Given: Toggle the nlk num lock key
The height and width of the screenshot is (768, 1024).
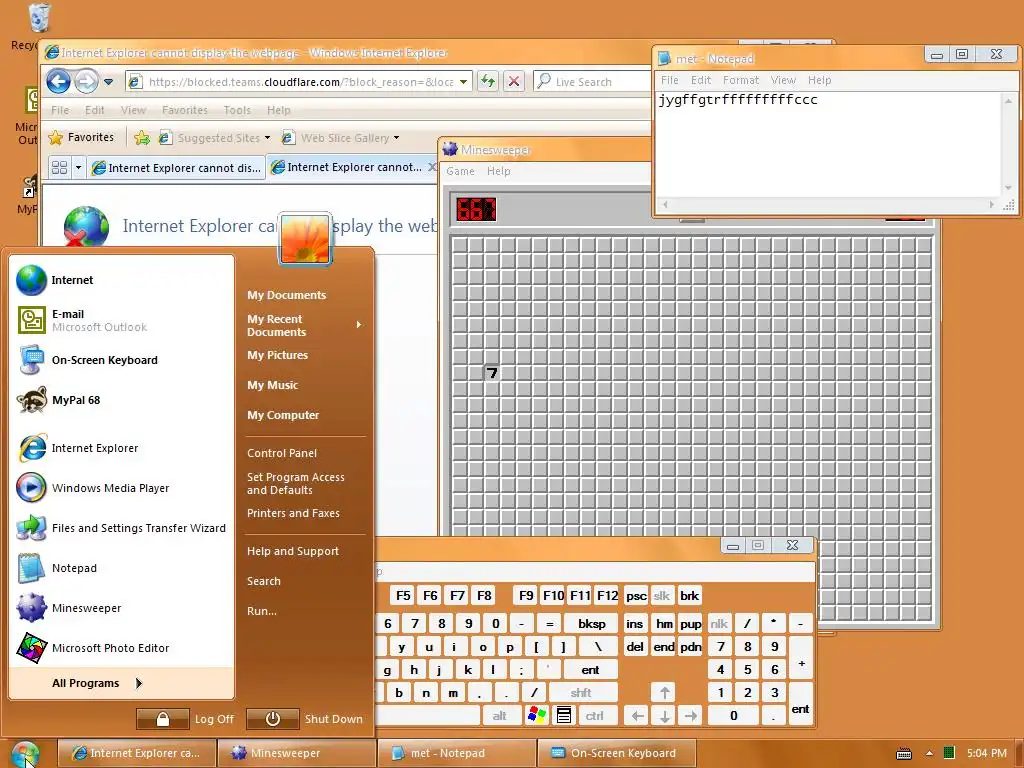Looking at the screenshot, I should (x=719, y=624).
